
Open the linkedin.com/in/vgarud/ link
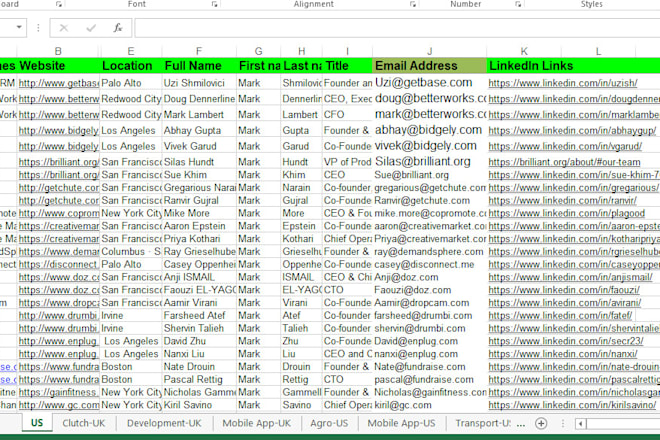(x=565, y=147)
